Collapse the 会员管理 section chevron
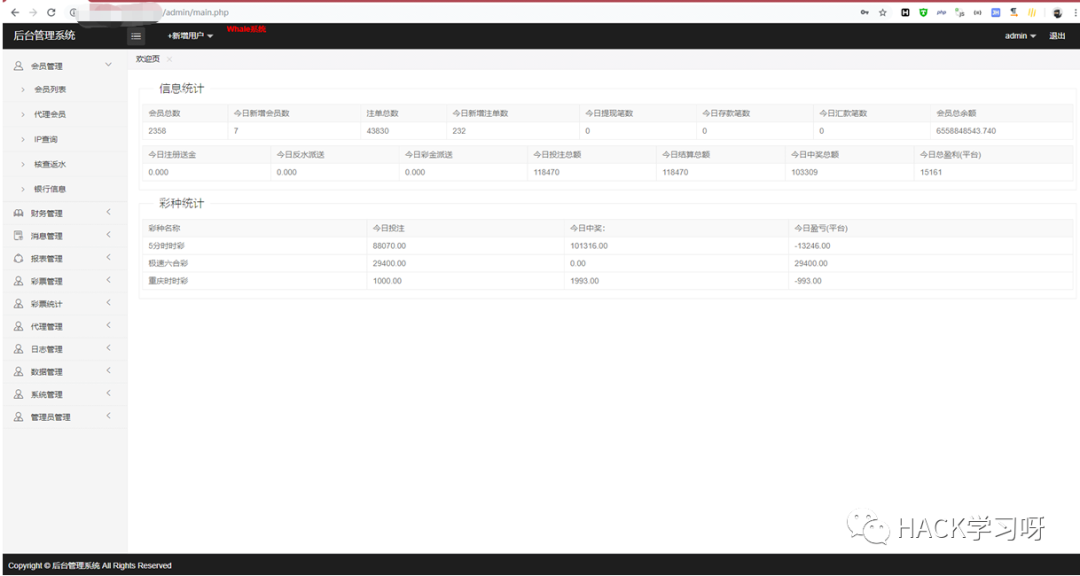Image resolution: width=1080 pixels, height=576 pixels. point(108,65)
